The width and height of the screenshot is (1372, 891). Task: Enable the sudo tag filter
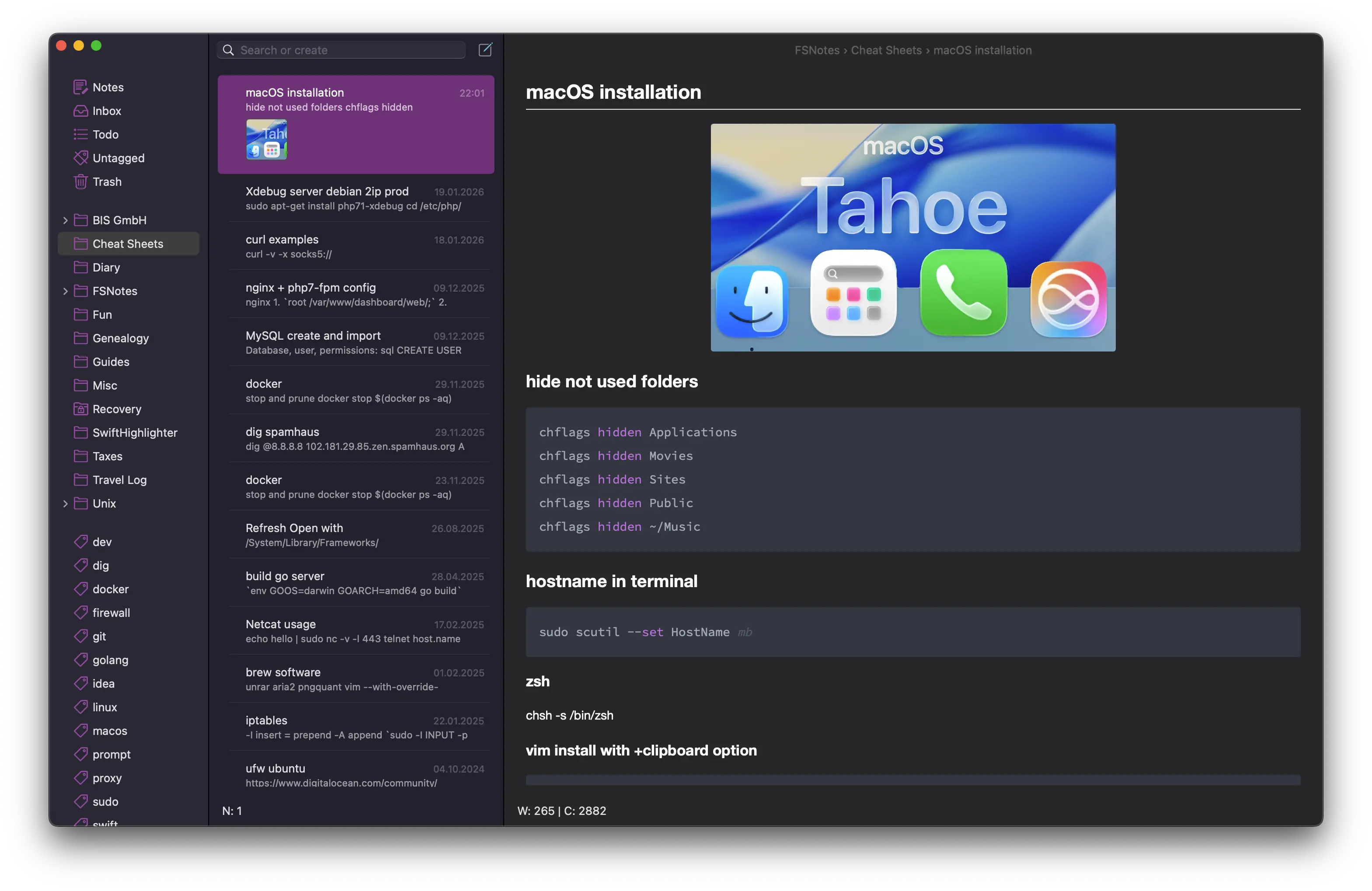click(x=105, y=801)
